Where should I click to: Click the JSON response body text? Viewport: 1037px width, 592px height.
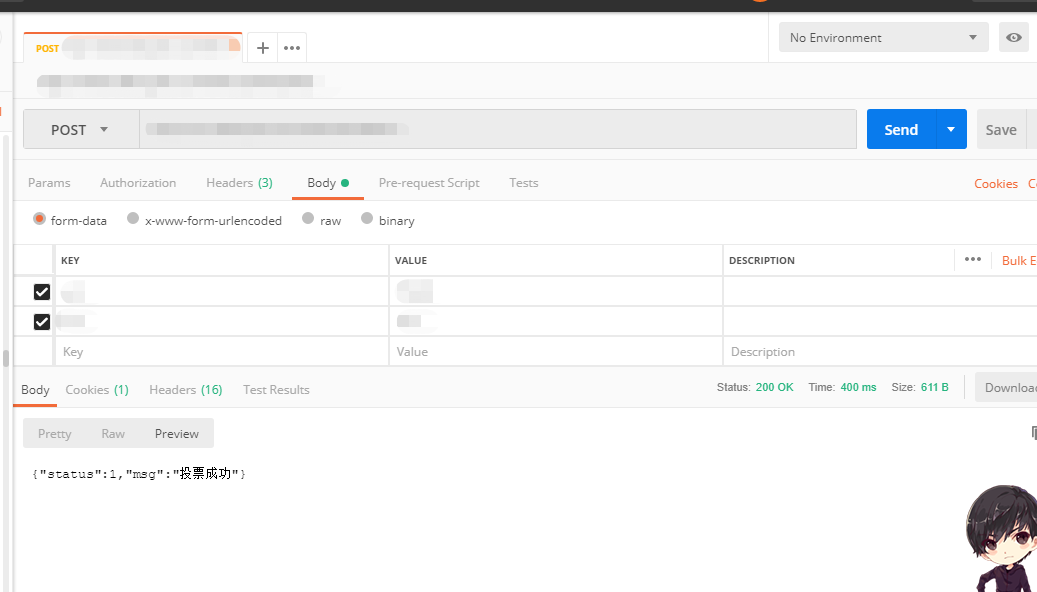pyautogui.click(x=139, y=474)
